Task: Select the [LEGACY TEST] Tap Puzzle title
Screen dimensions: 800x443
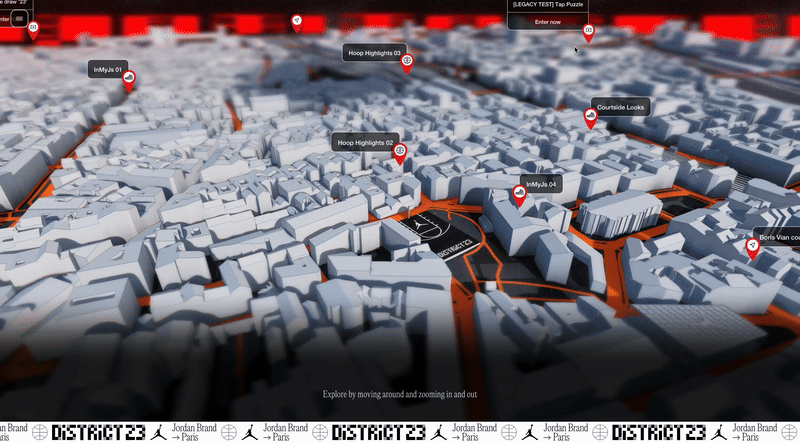Action: (547, 5)
